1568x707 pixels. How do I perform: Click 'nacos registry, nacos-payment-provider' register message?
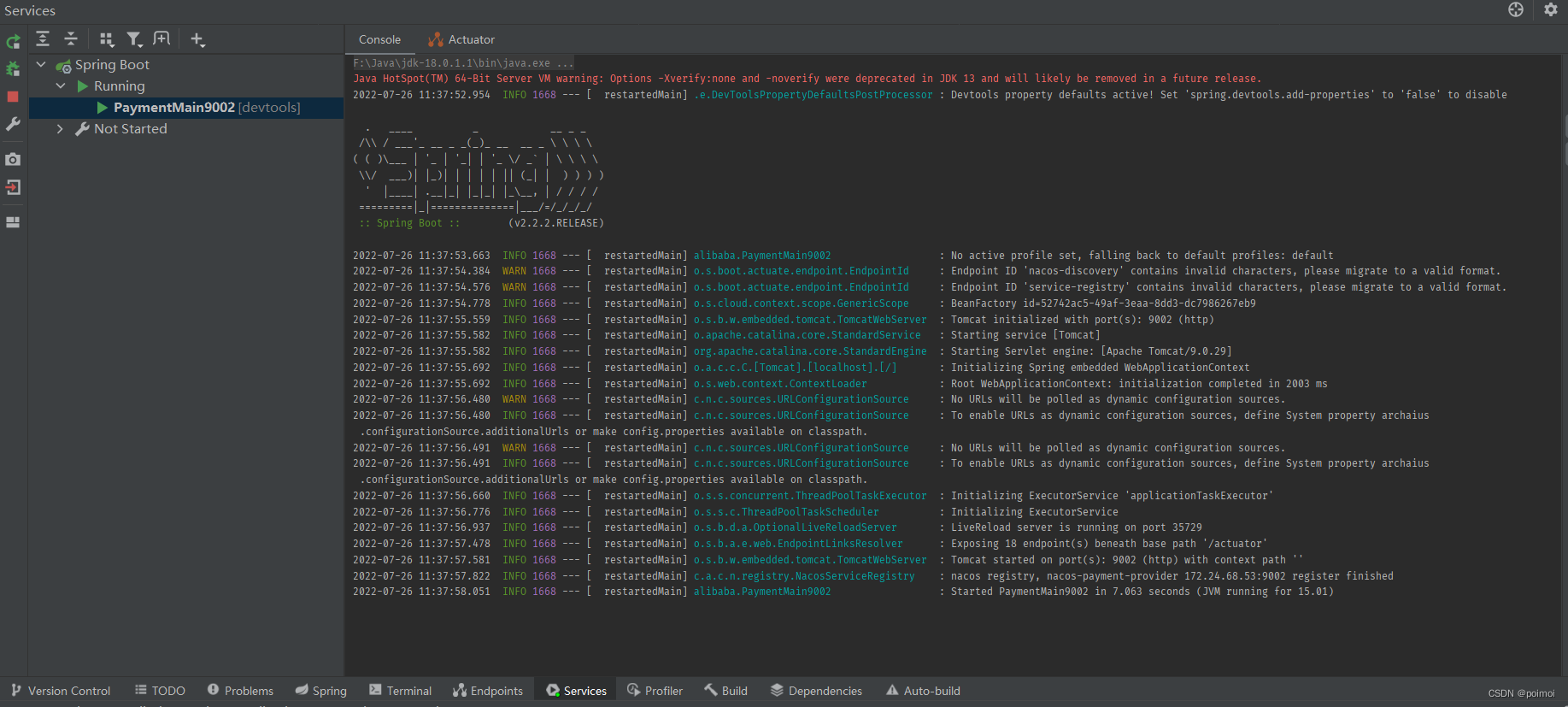click(1172, 576)
